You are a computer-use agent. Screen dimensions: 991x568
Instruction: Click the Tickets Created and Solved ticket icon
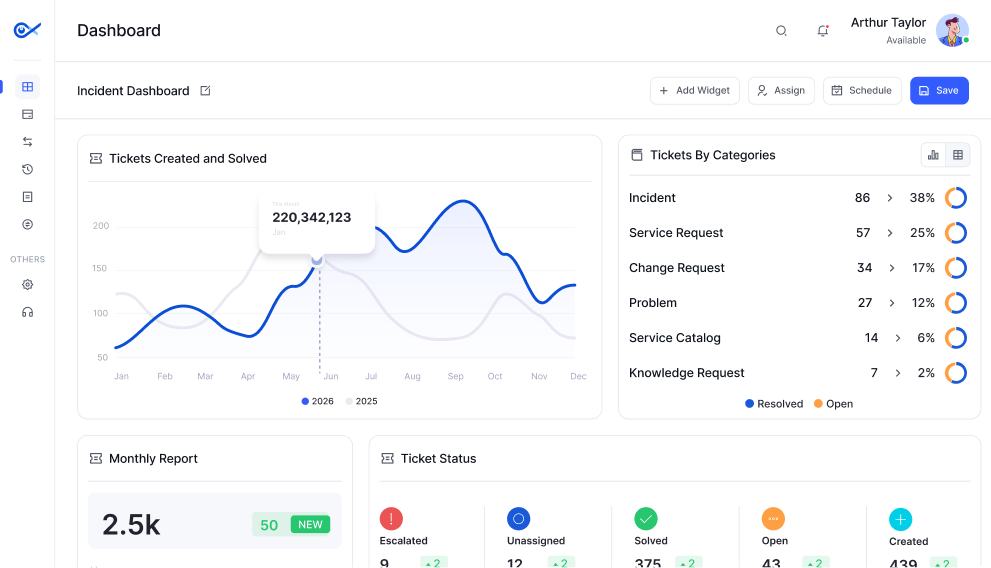(x=96, y=159)
